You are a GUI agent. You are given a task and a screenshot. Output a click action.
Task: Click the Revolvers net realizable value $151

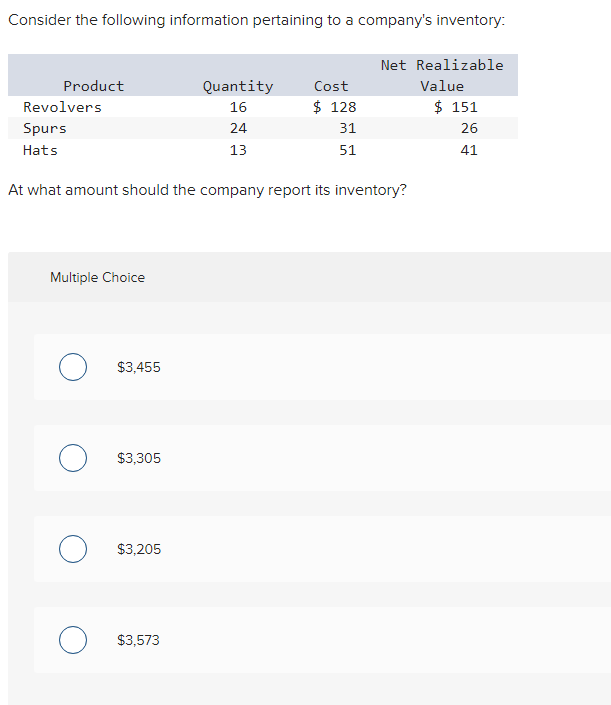455,107
